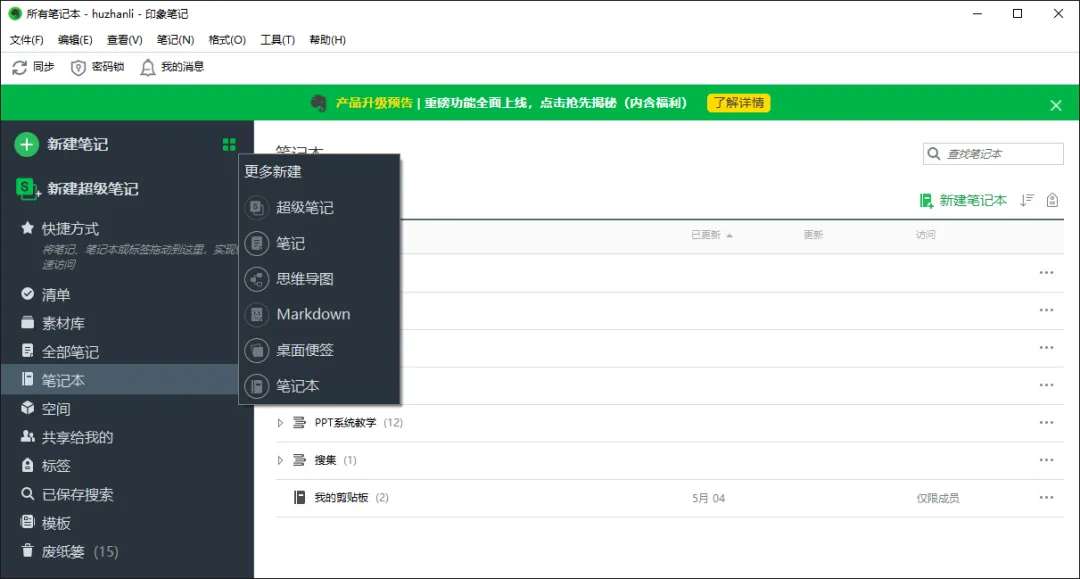Open the 帮助(H) menu
The height and width of the screenshot is (579, 1080).
pyautogui.click(x=327, y=40)
